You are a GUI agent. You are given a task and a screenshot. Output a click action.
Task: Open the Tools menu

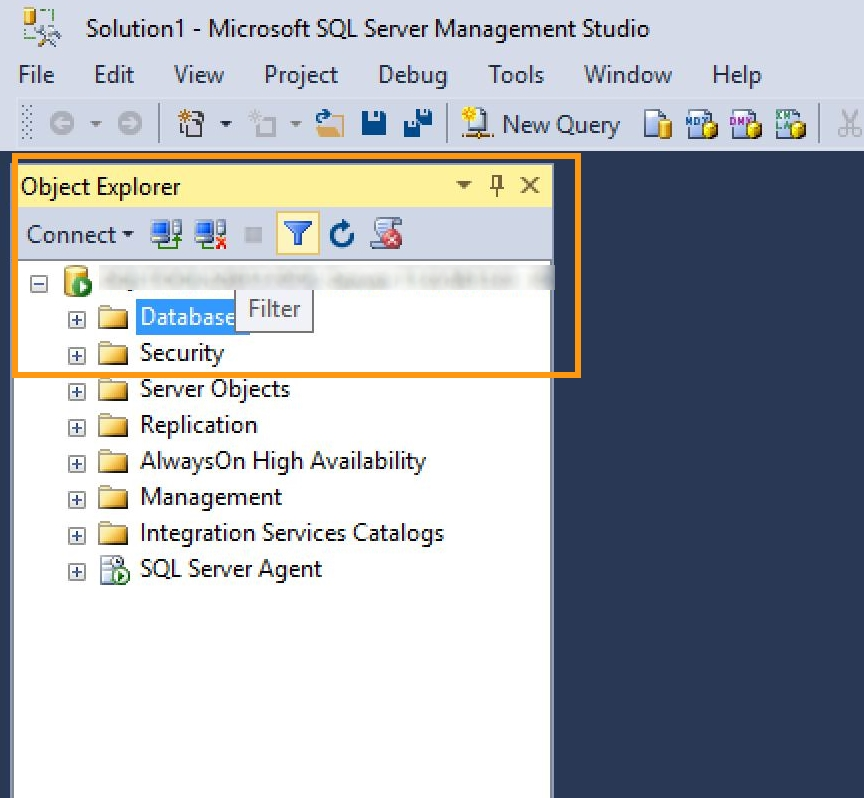pos(516,74)
